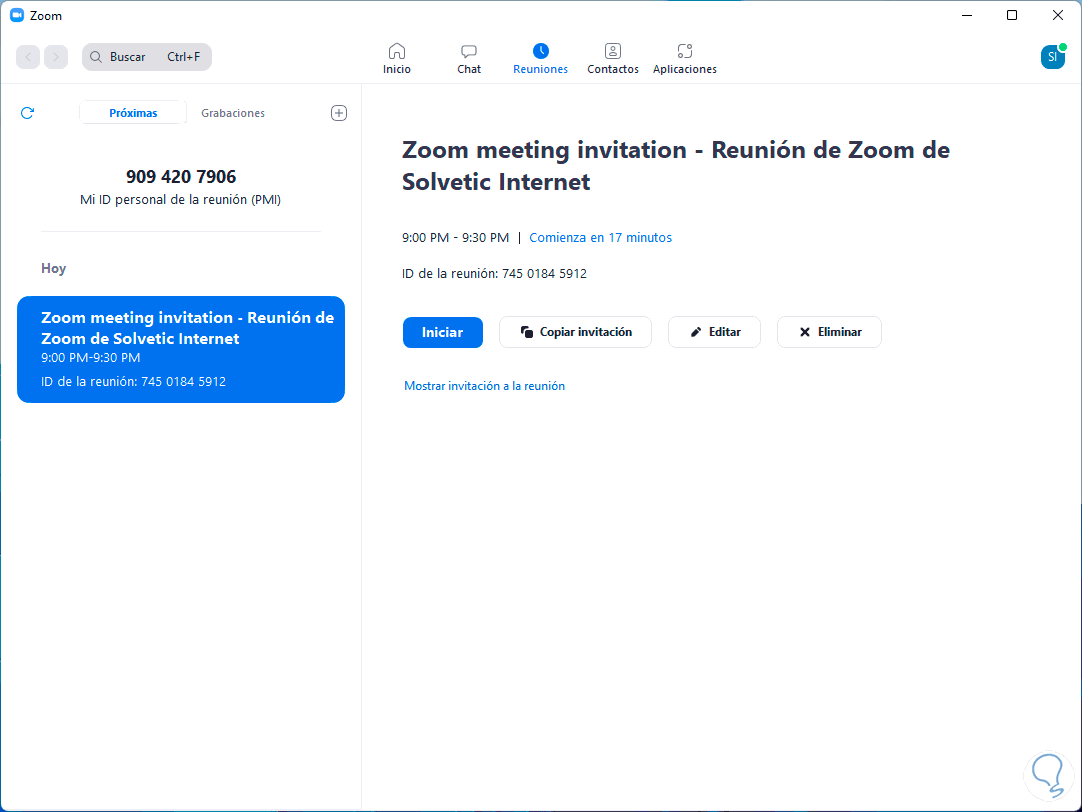Select the Solvetic Internet meeting card
Image resolution: width=1082 pixels, height=812 pixels.
181,350
